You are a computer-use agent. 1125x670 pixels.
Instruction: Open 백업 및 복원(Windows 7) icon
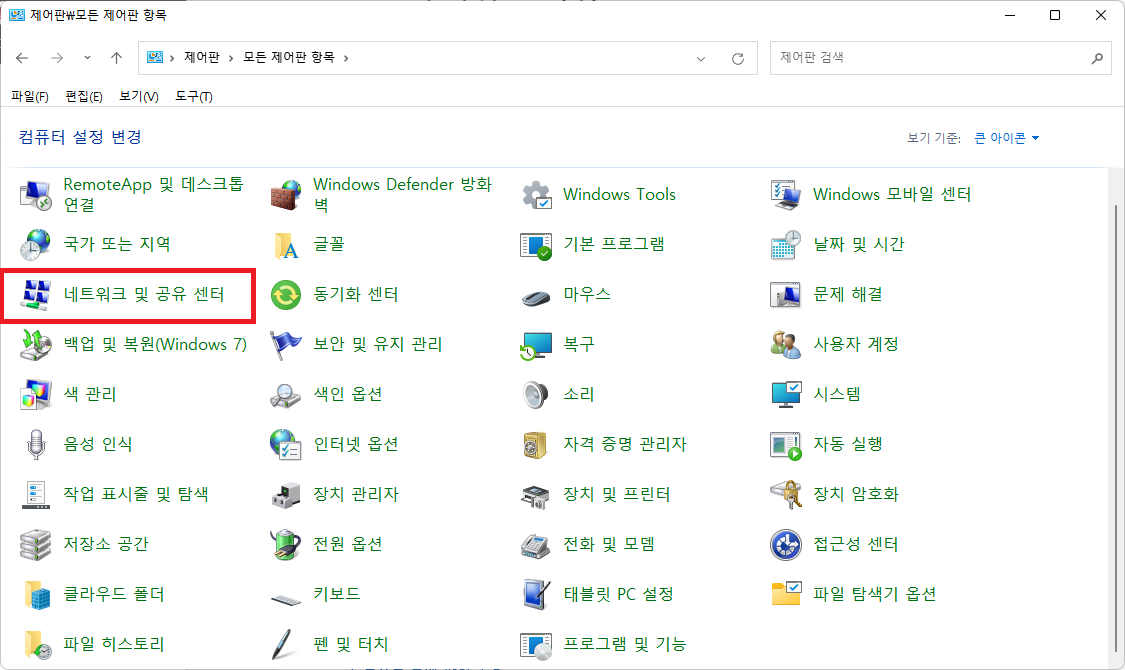[x=35, y=344]
